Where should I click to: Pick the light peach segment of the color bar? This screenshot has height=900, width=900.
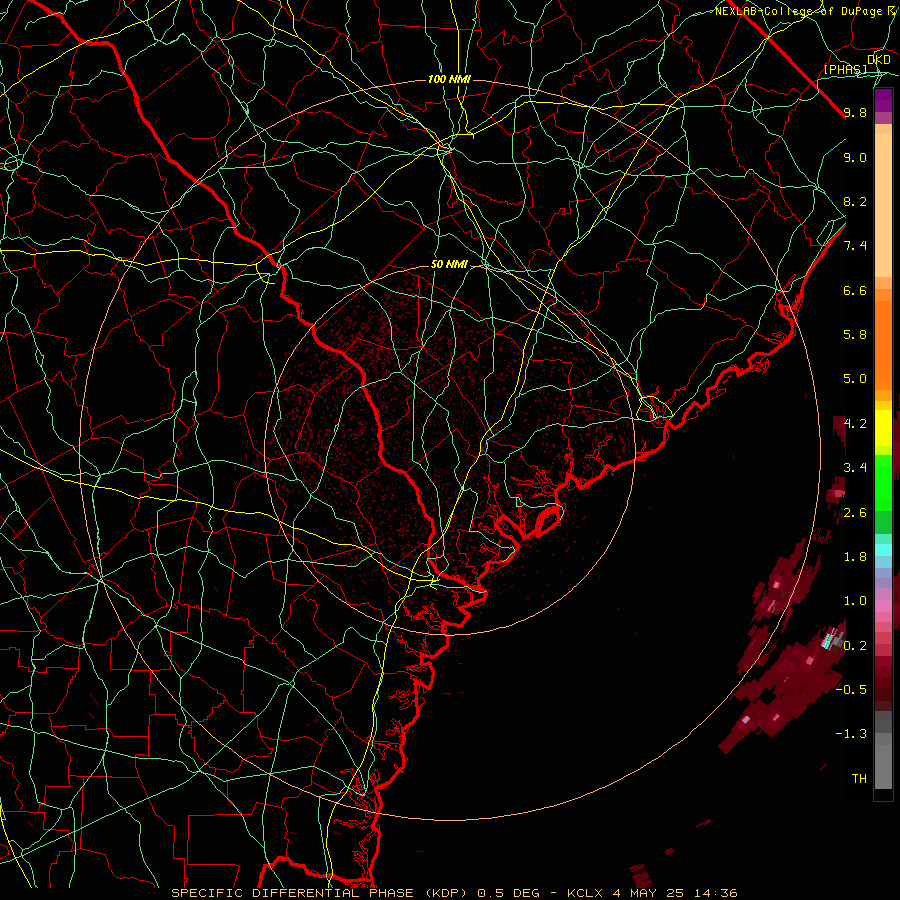click(883, 205)
